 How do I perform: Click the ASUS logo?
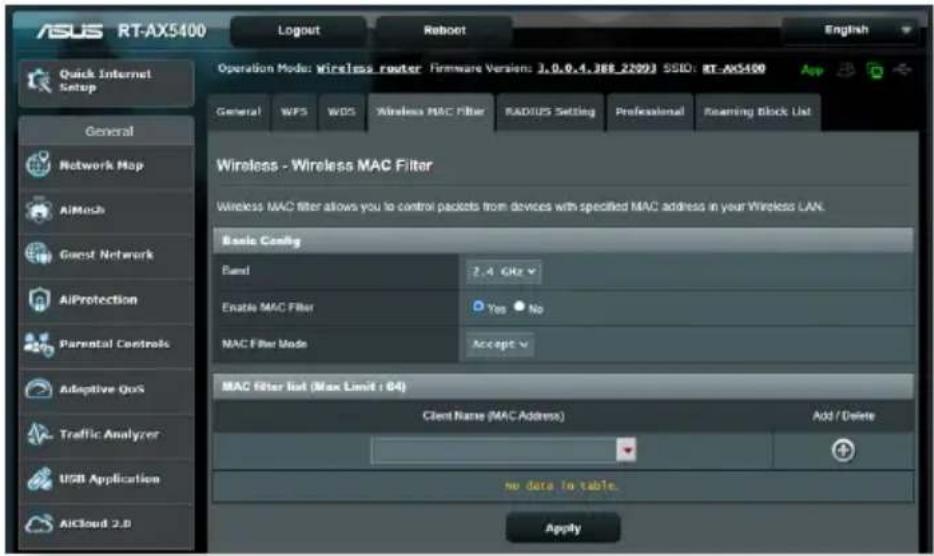[x=69, y=31]
